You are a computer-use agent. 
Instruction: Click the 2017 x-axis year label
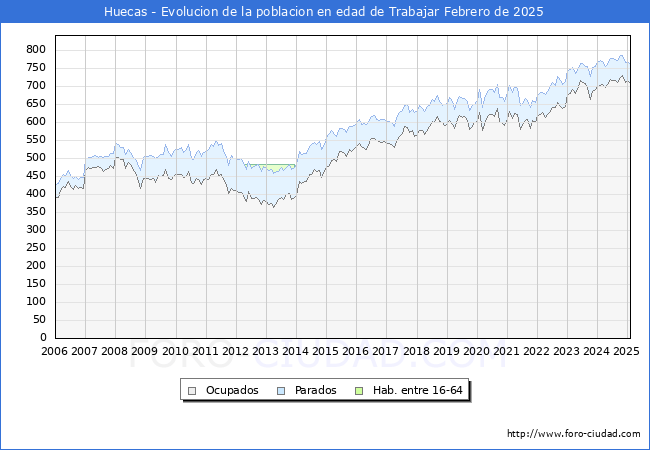click(386, 351)
